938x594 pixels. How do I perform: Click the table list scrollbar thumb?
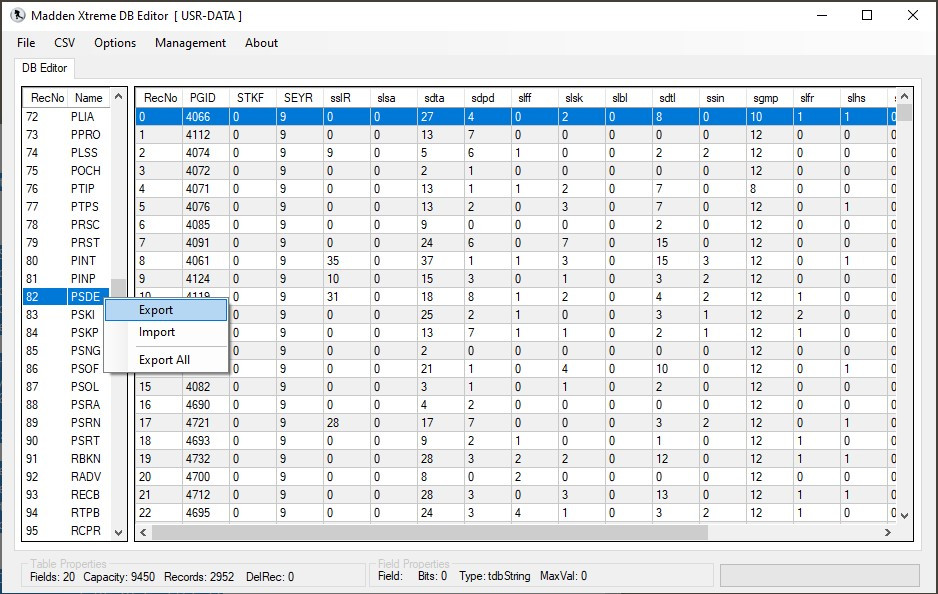118,288
